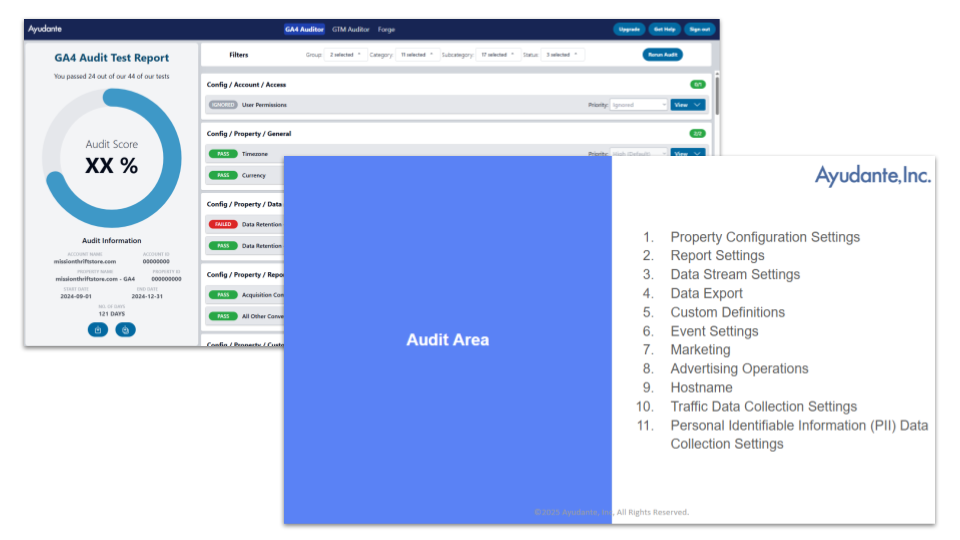Open the Category filter dropdown

tap(417, 54)
